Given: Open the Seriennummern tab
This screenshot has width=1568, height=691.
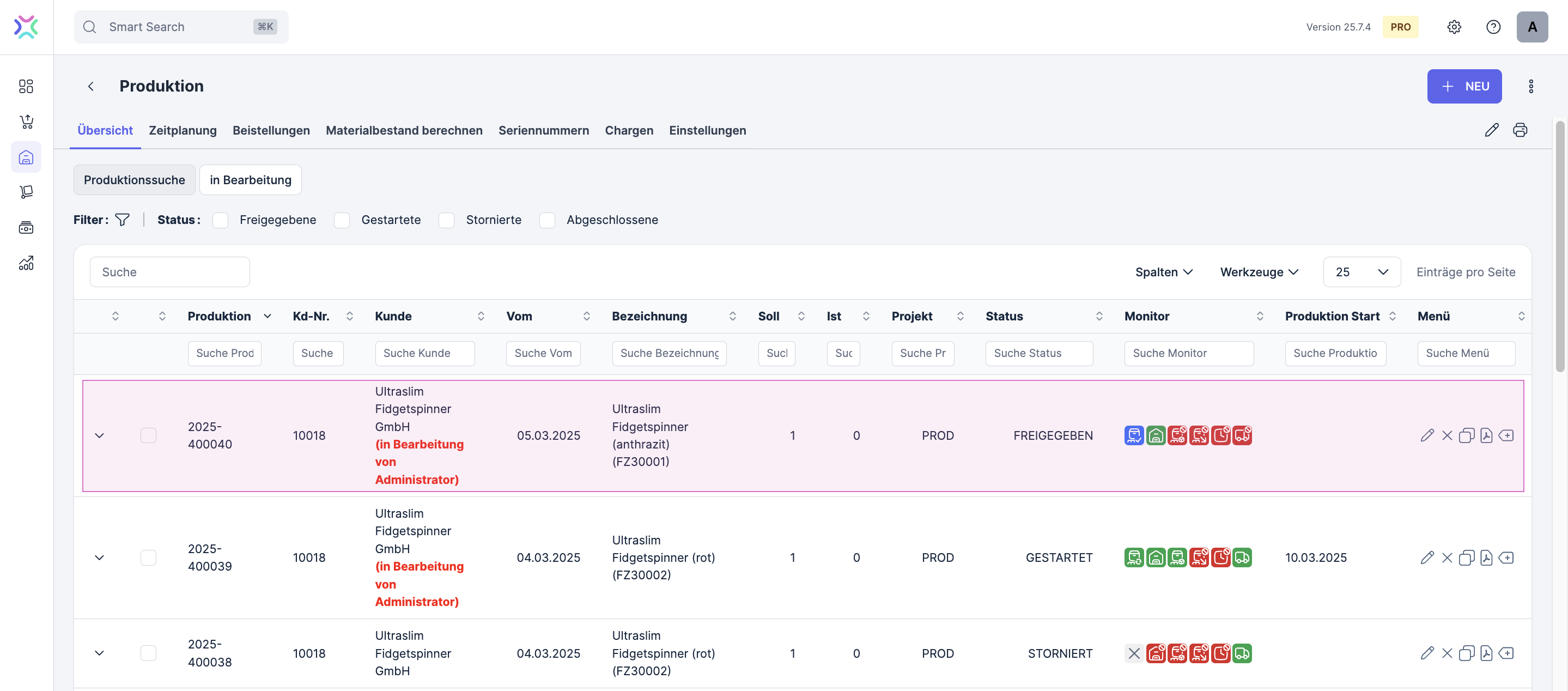Looking at the screenshot, I should click(543, 130).
